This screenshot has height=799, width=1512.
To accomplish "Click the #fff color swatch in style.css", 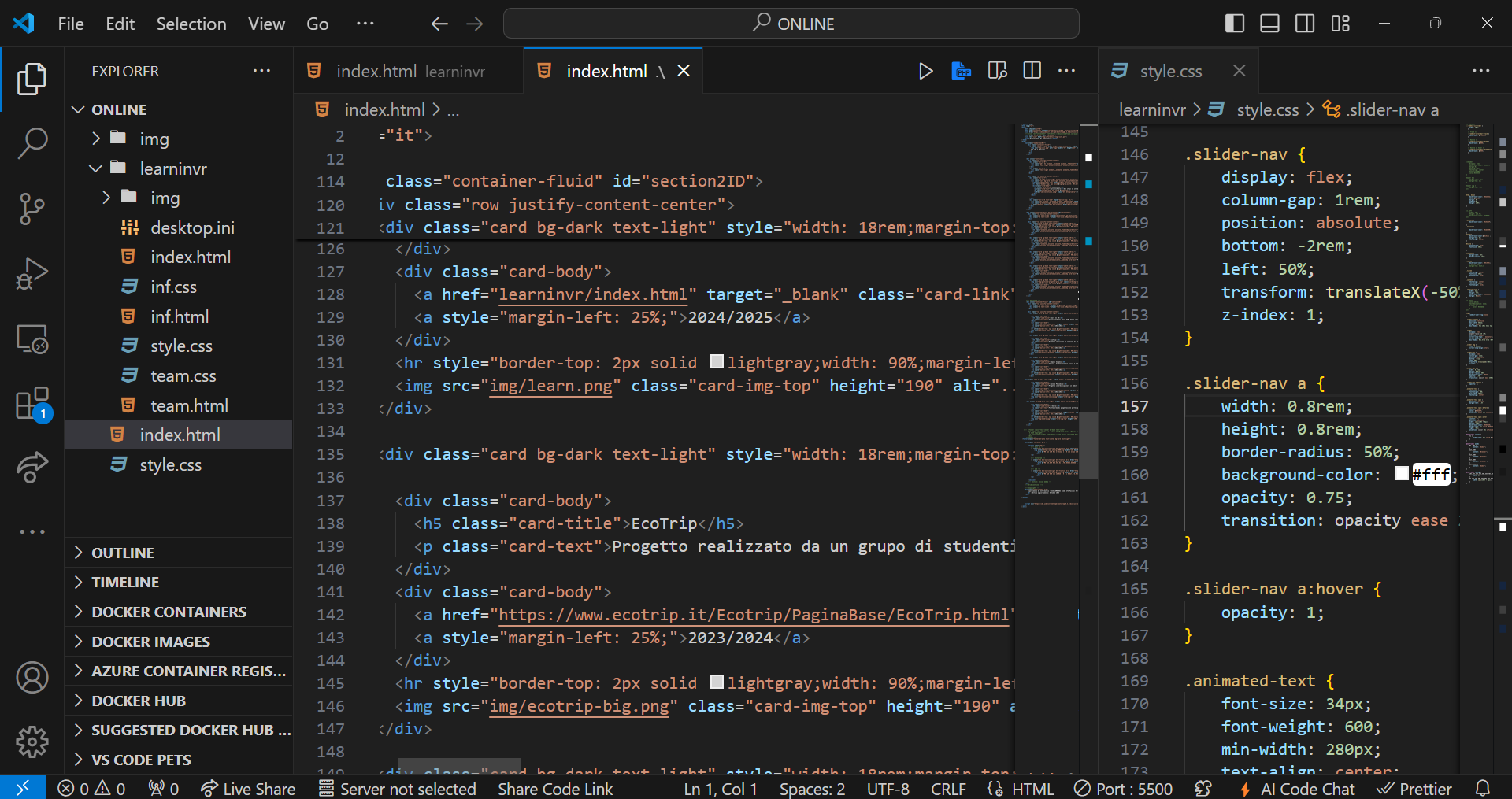I will click(x=1402, y=474).
